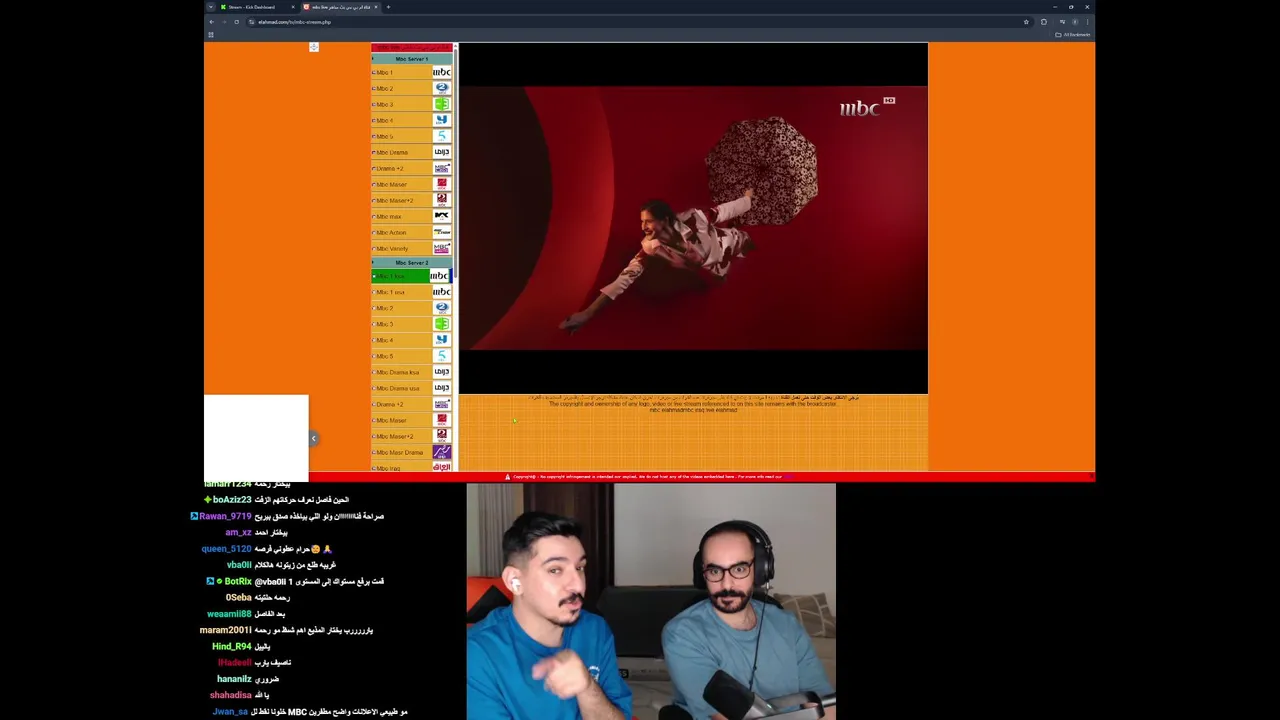Click chat username shahadisa
Image resolution: width=1280 pixels, height=720 pixels.
pyautogui.click(x=231, y=695)
